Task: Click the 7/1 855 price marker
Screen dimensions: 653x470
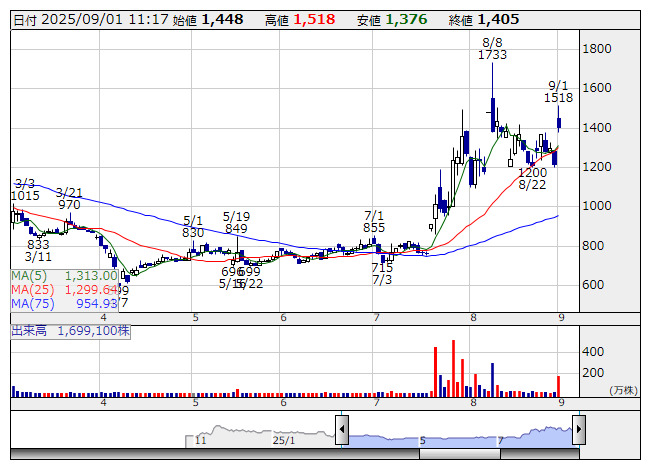Action: tap(374, 221)
